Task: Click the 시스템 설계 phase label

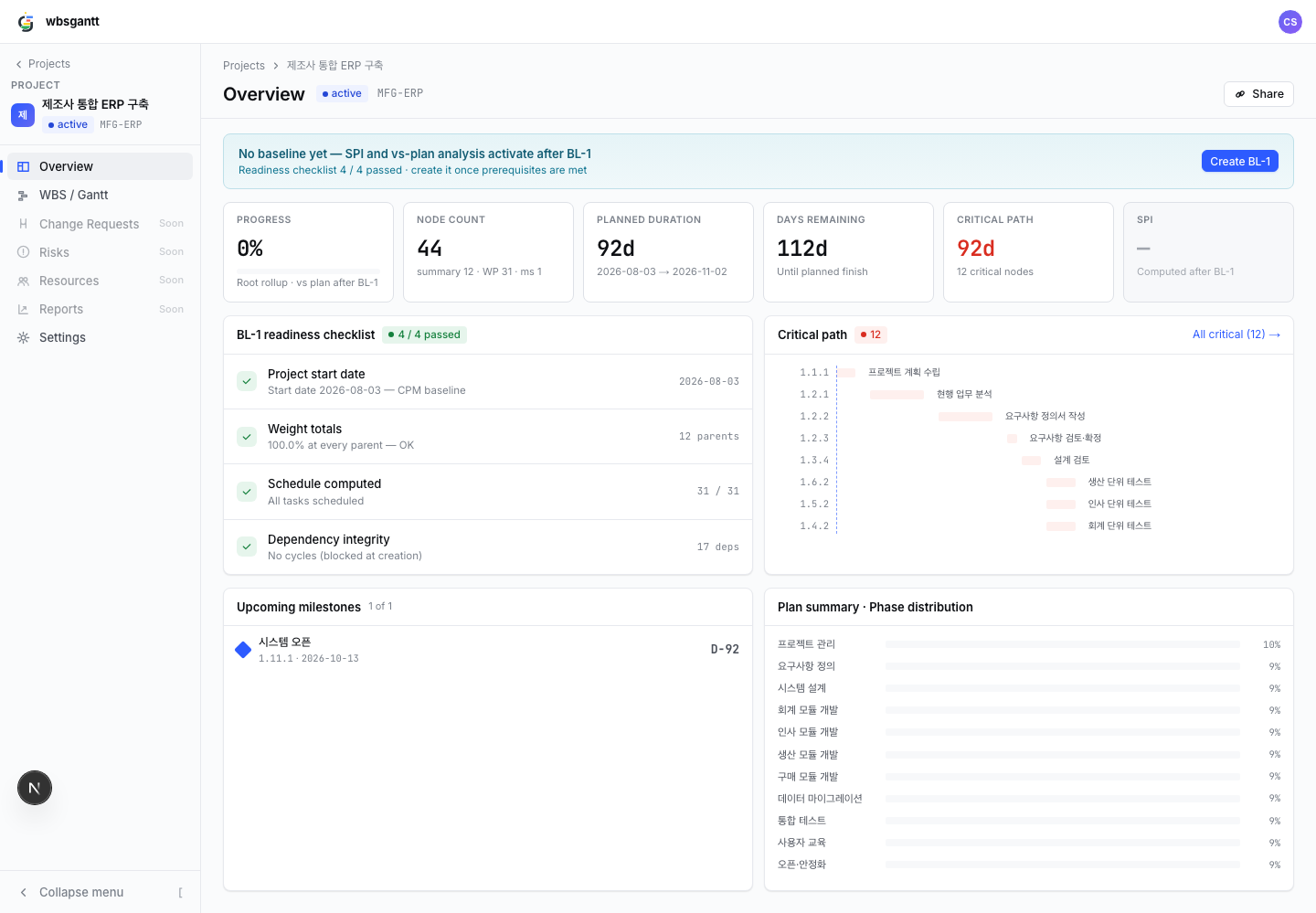Action: pyautogui.click(x=801, y=688)
